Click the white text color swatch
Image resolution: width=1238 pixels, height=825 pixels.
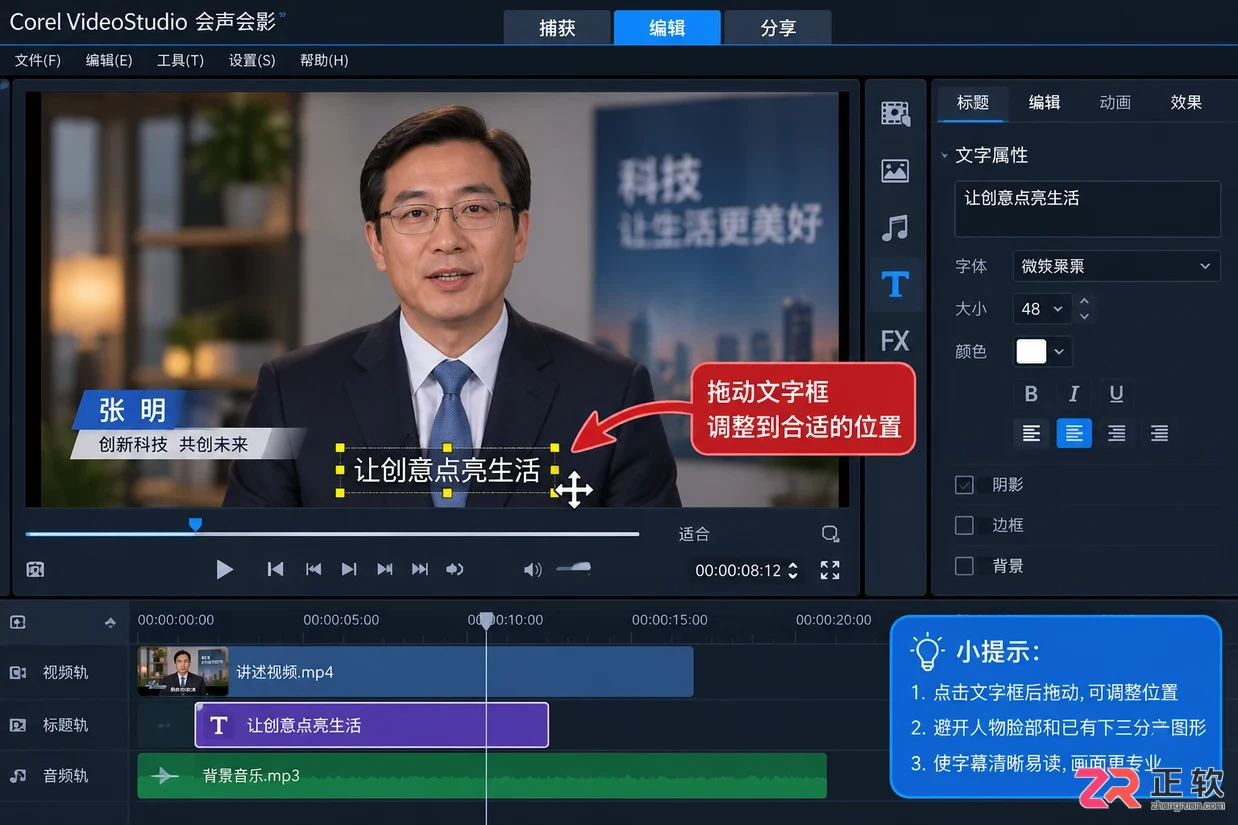click(1031, 352)
